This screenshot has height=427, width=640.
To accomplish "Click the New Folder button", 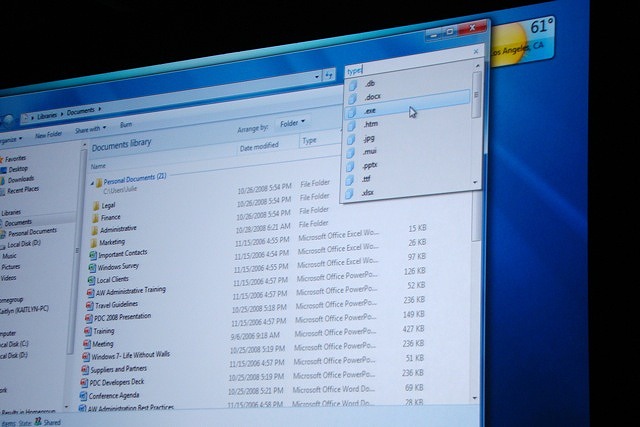I will pyautogui.click(x=48, y=134).
